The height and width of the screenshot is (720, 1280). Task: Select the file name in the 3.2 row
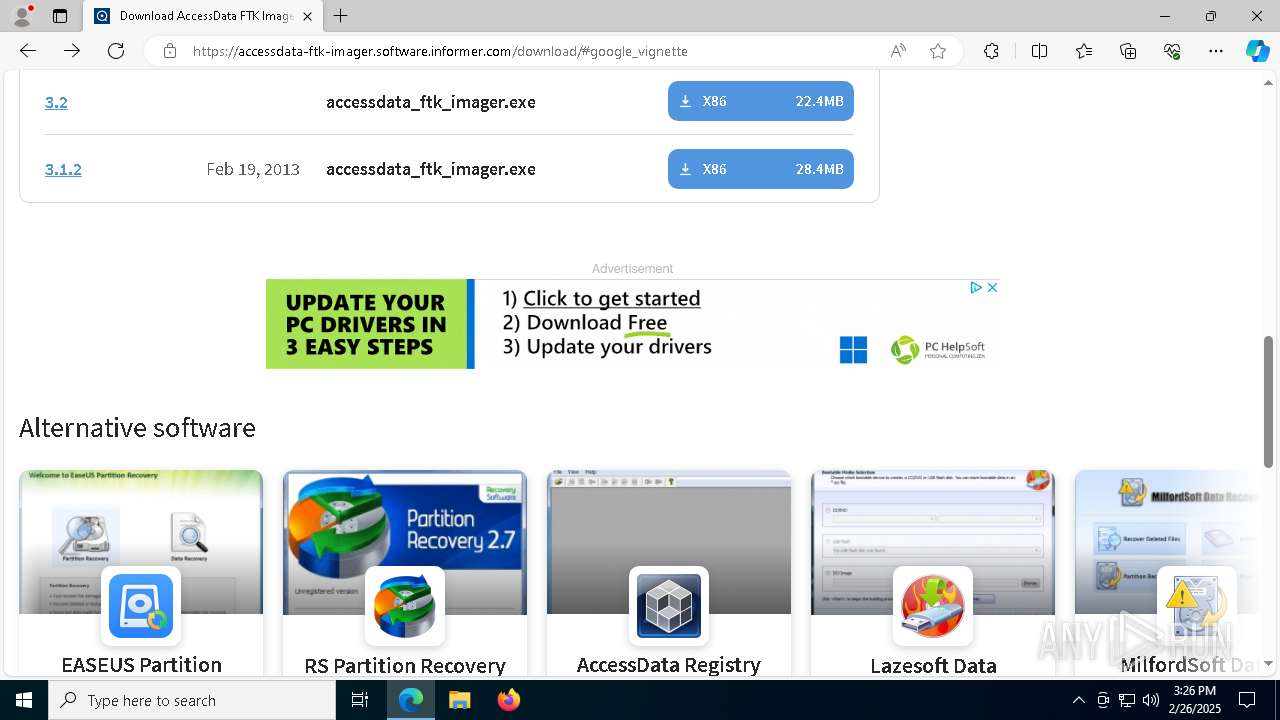(431, 102)
